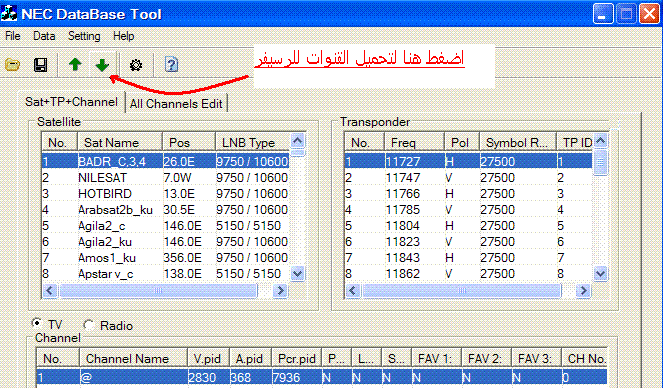Click the FAV 3: column header
This screenshot has height=390, width=664.
pos(536,358)
